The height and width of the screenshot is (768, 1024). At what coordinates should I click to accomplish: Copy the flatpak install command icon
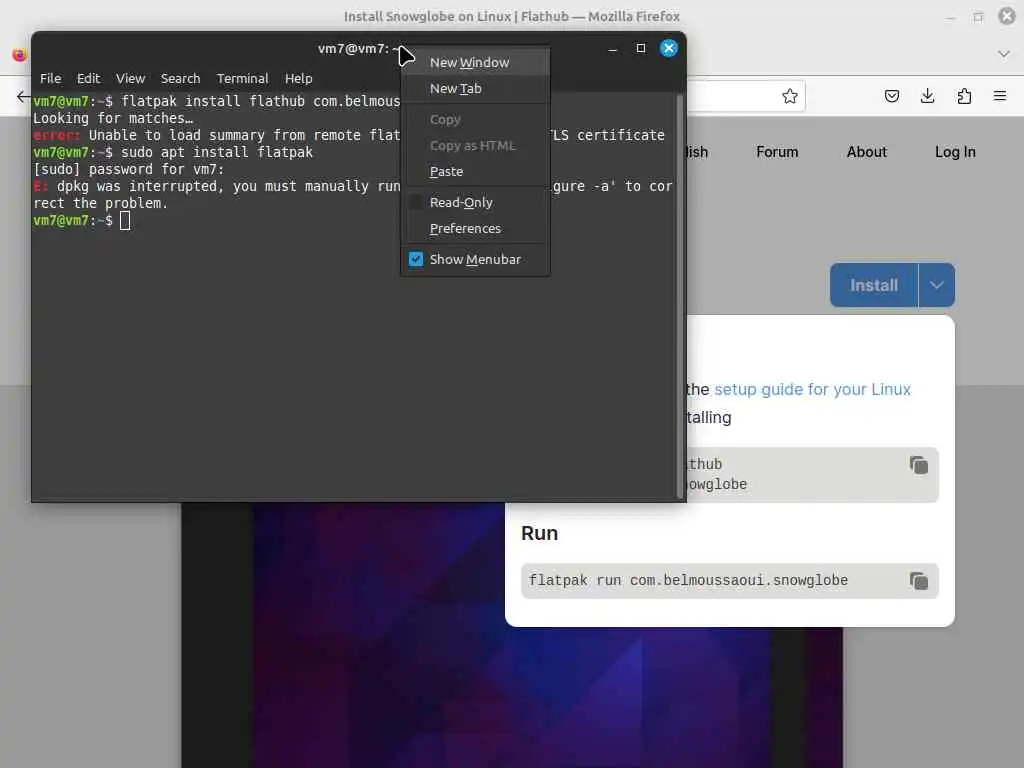pyautogui.click(x=919, y=466)
